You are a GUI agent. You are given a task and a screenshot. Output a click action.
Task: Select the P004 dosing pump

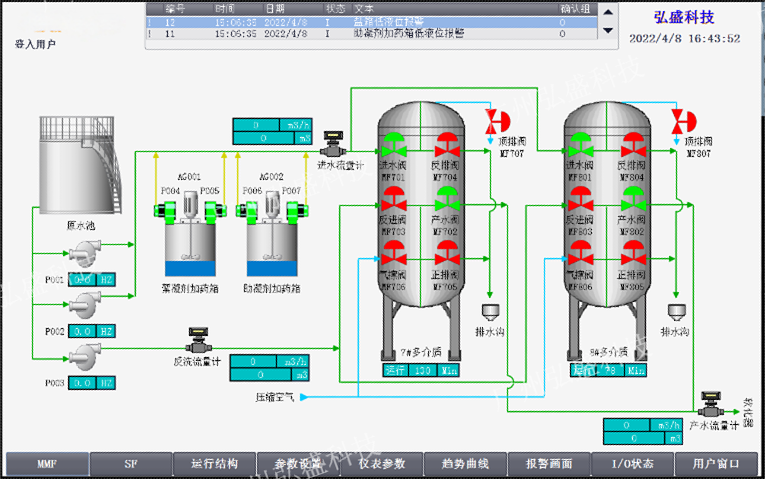165,212
